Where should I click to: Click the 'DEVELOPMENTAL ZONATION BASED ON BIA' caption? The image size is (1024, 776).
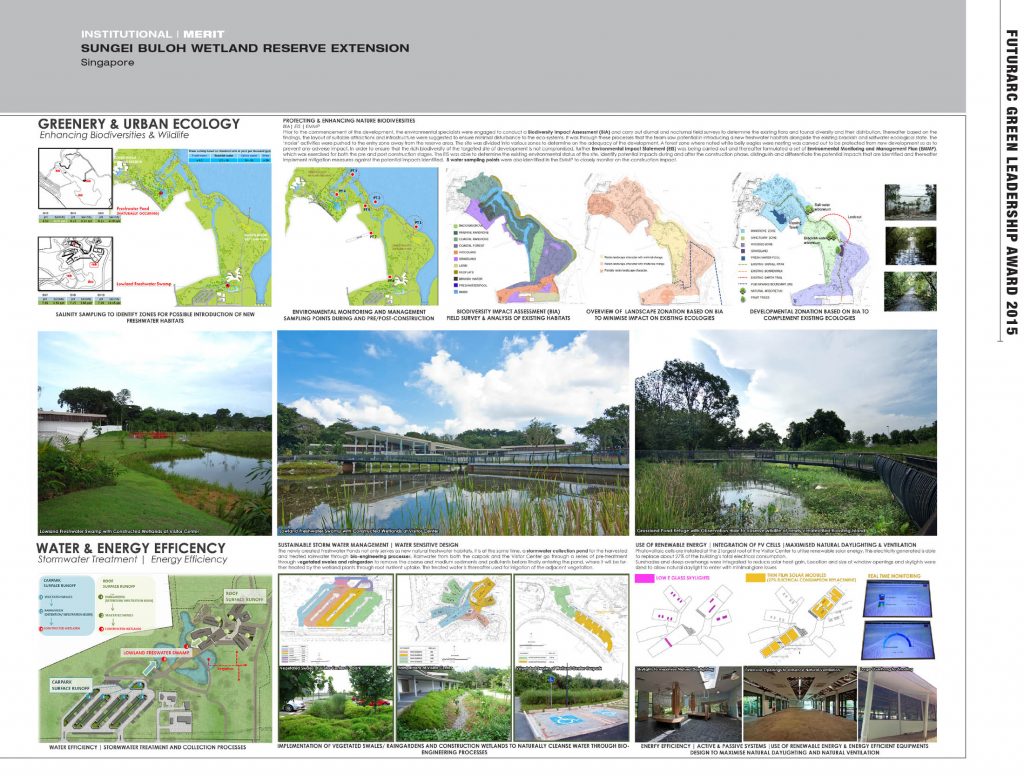click(x=809, y=315)
